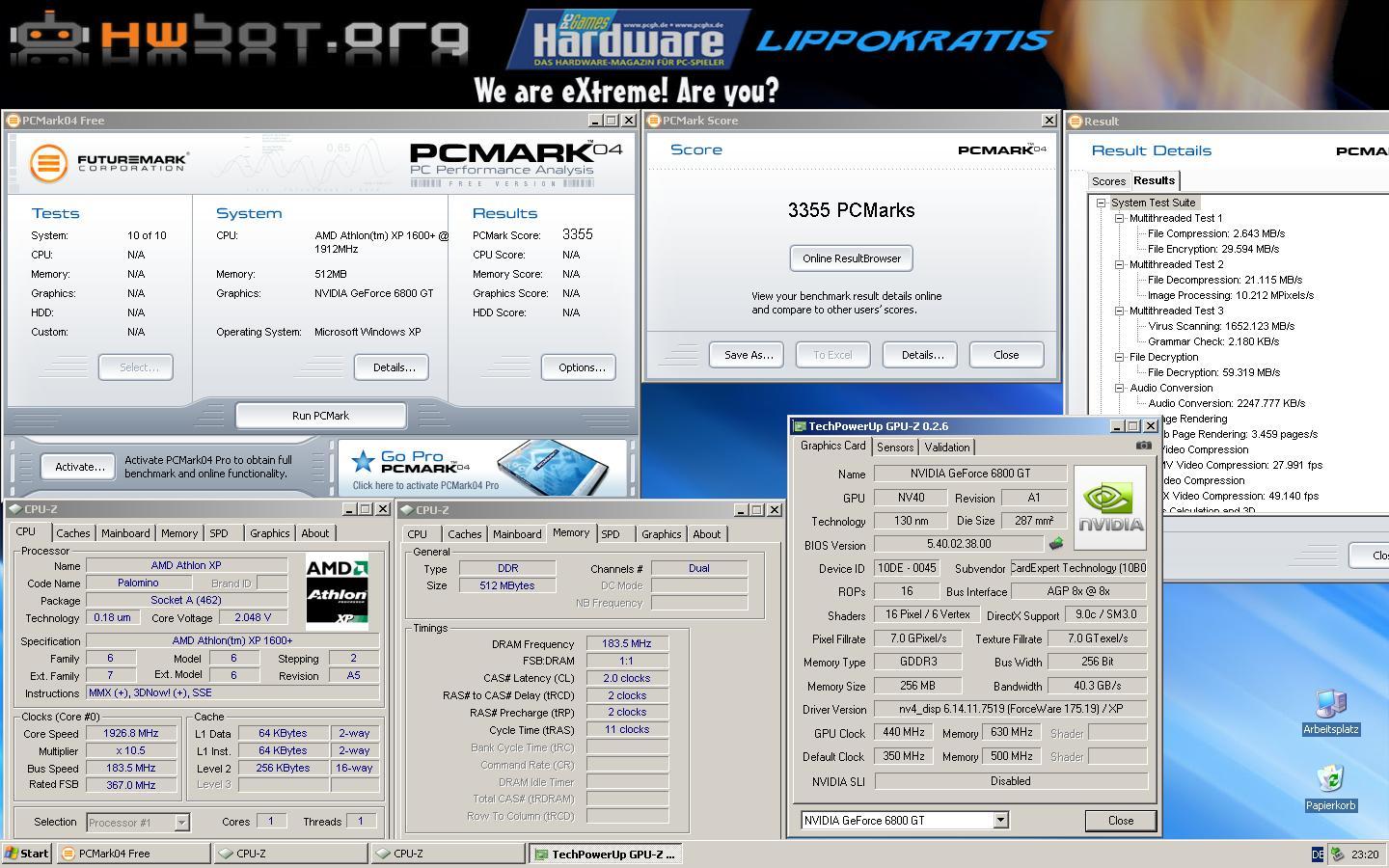Viewport: 1389px width, 868px height.
Task: Open Graphics tab in right CPU-Z window
Action: pos(661,534)
